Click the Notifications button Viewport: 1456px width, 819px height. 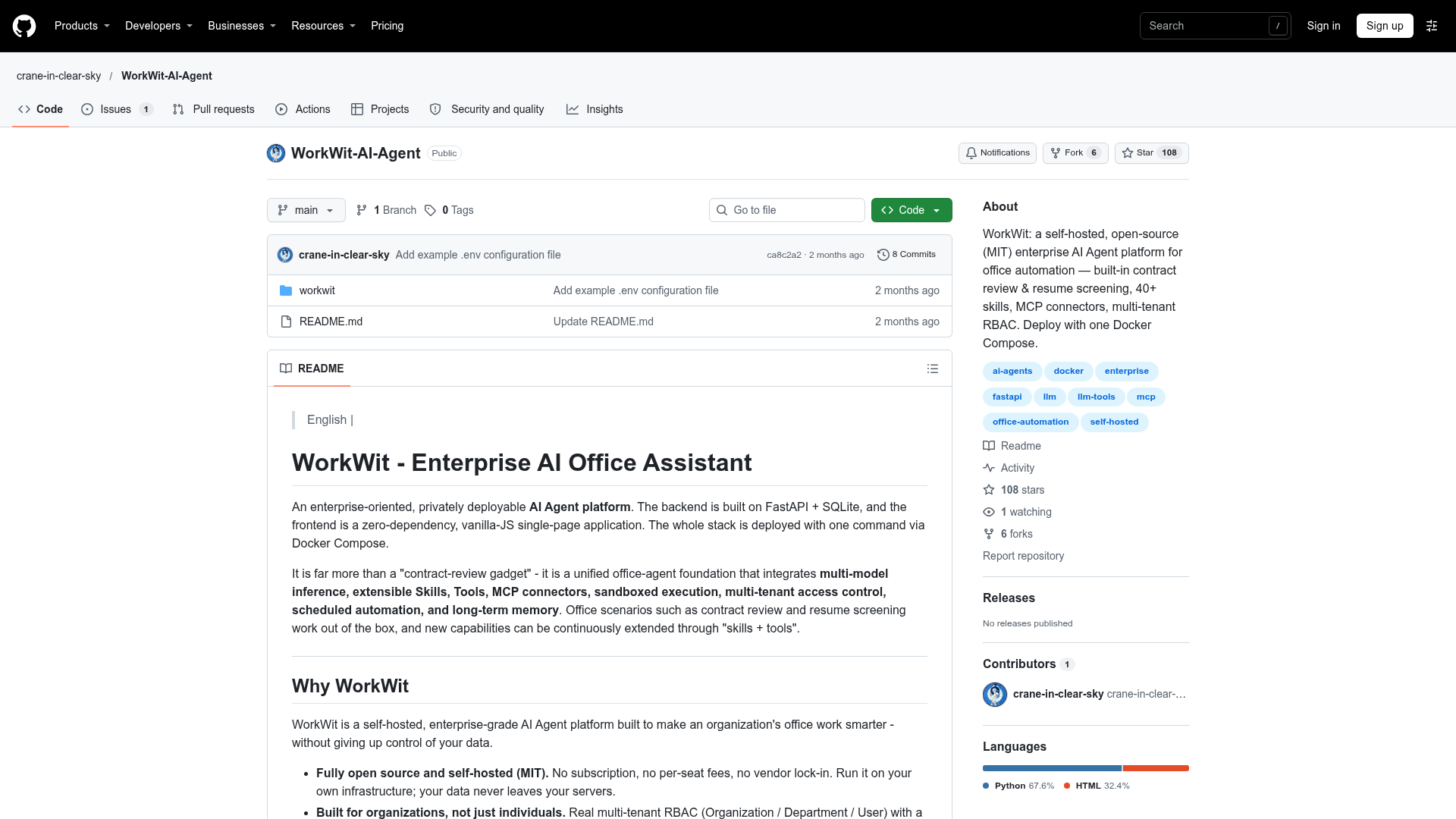tap(997, 153)
